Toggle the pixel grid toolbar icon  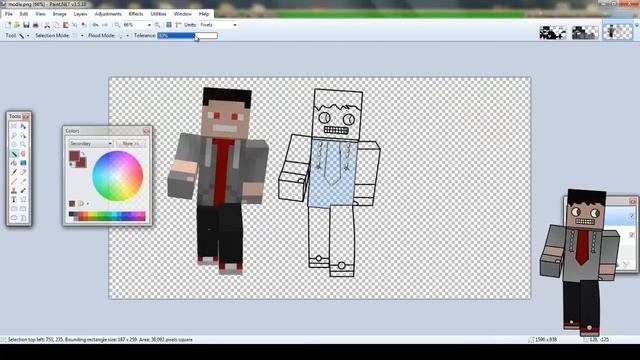click(169, 25)
